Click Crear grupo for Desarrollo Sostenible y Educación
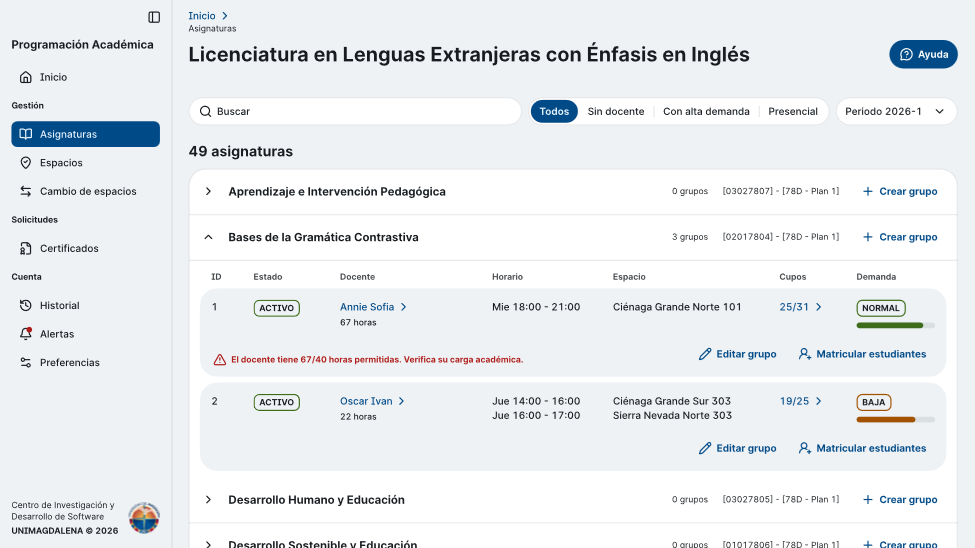The image size is (975, 548). (900, 544)
